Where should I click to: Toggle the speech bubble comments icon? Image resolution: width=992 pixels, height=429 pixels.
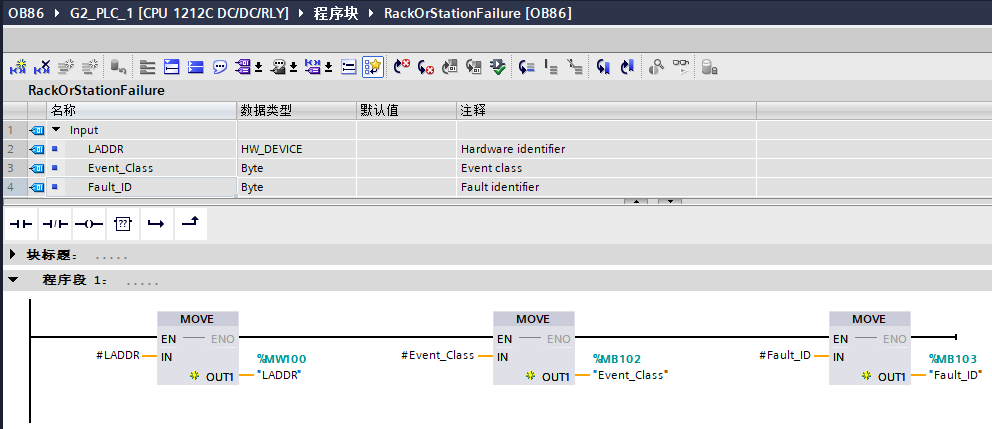click(219, 67)
